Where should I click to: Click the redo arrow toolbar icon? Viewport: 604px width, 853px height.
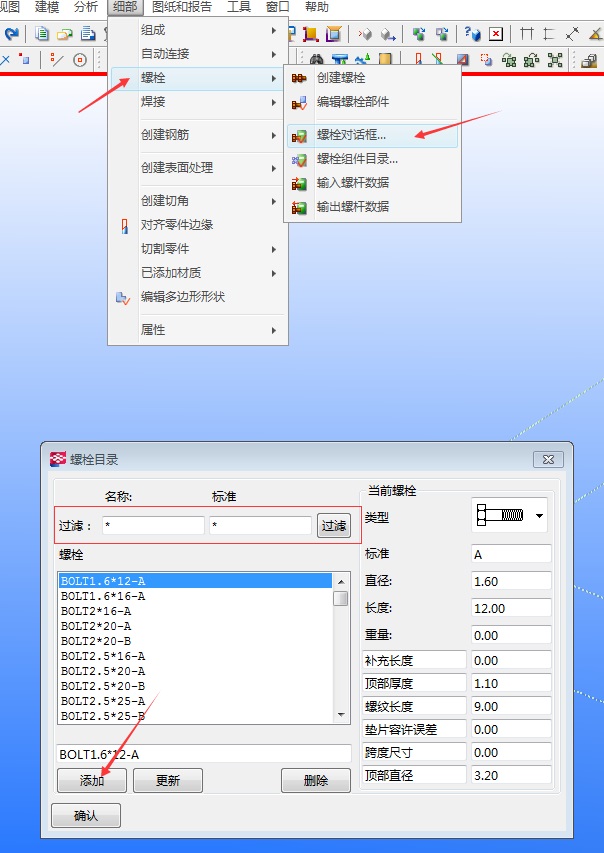(x=11, y=34)
